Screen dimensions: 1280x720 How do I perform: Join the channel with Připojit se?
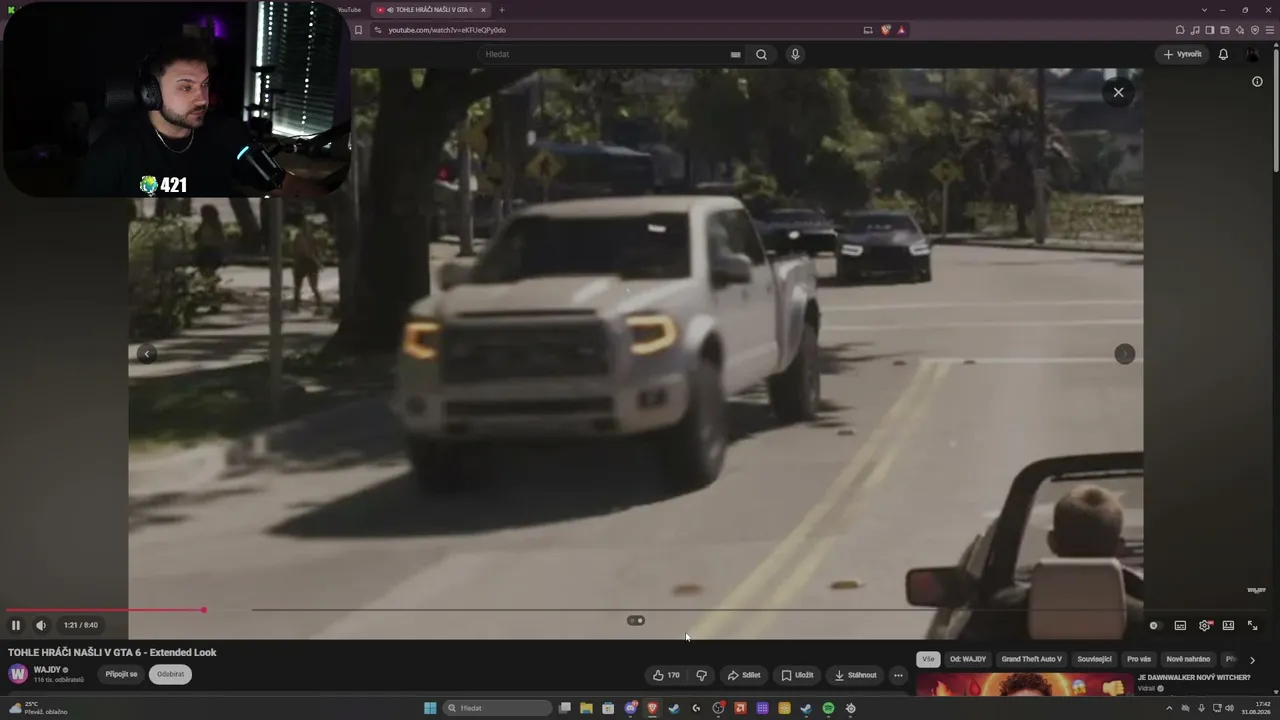(121, 674)
